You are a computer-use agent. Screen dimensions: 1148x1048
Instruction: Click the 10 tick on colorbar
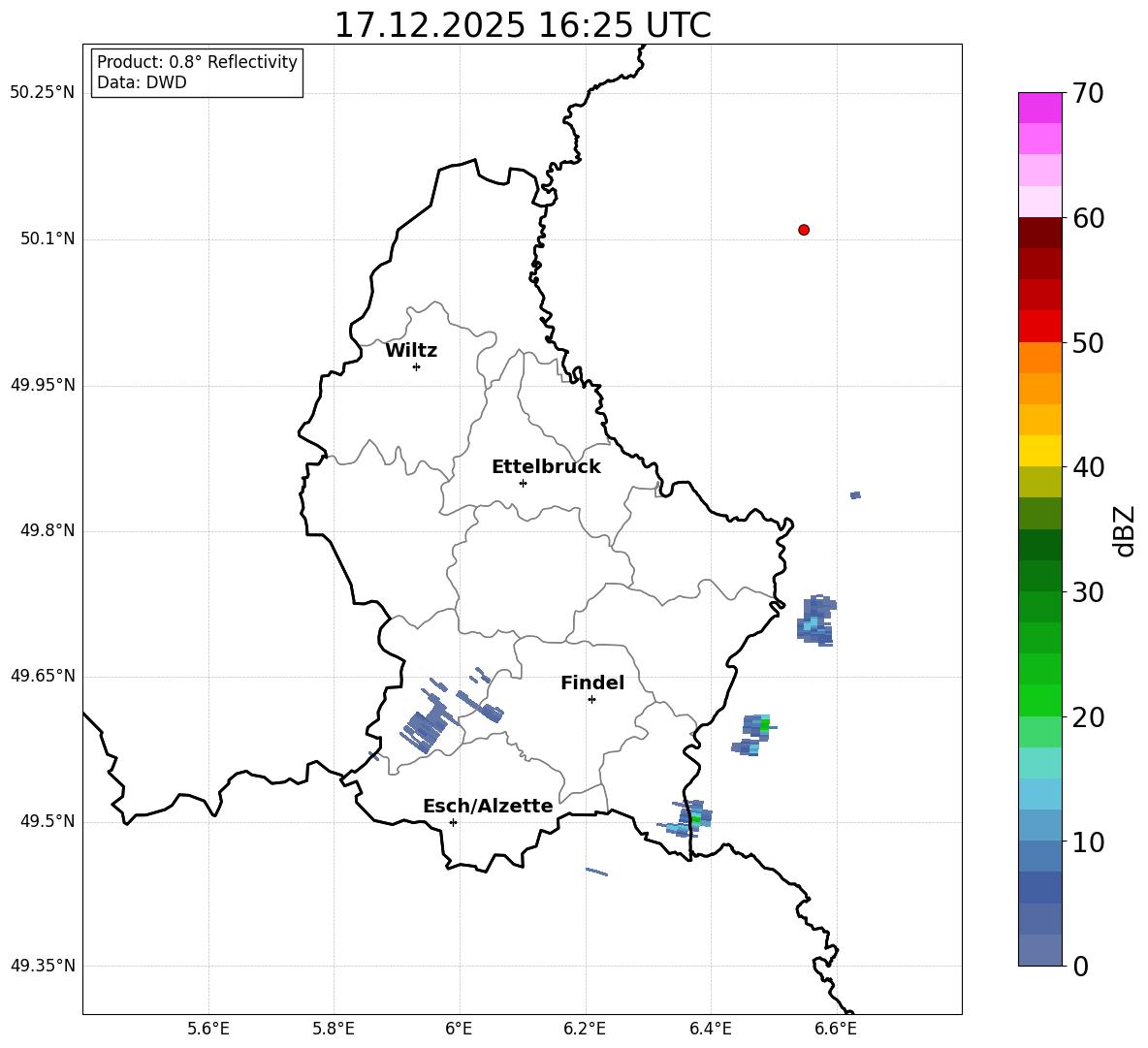[1088, 842]
